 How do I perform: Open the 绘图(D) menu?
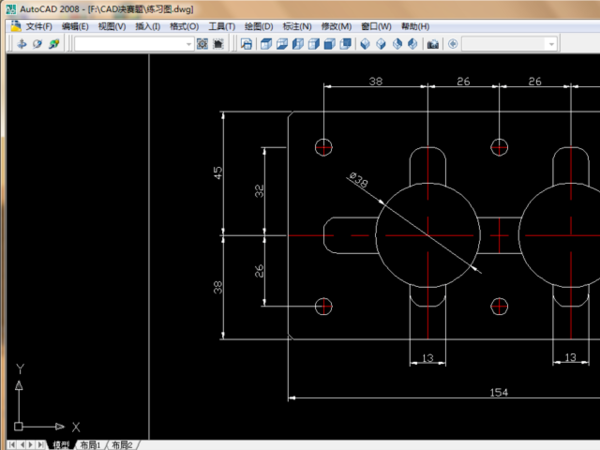260,26
